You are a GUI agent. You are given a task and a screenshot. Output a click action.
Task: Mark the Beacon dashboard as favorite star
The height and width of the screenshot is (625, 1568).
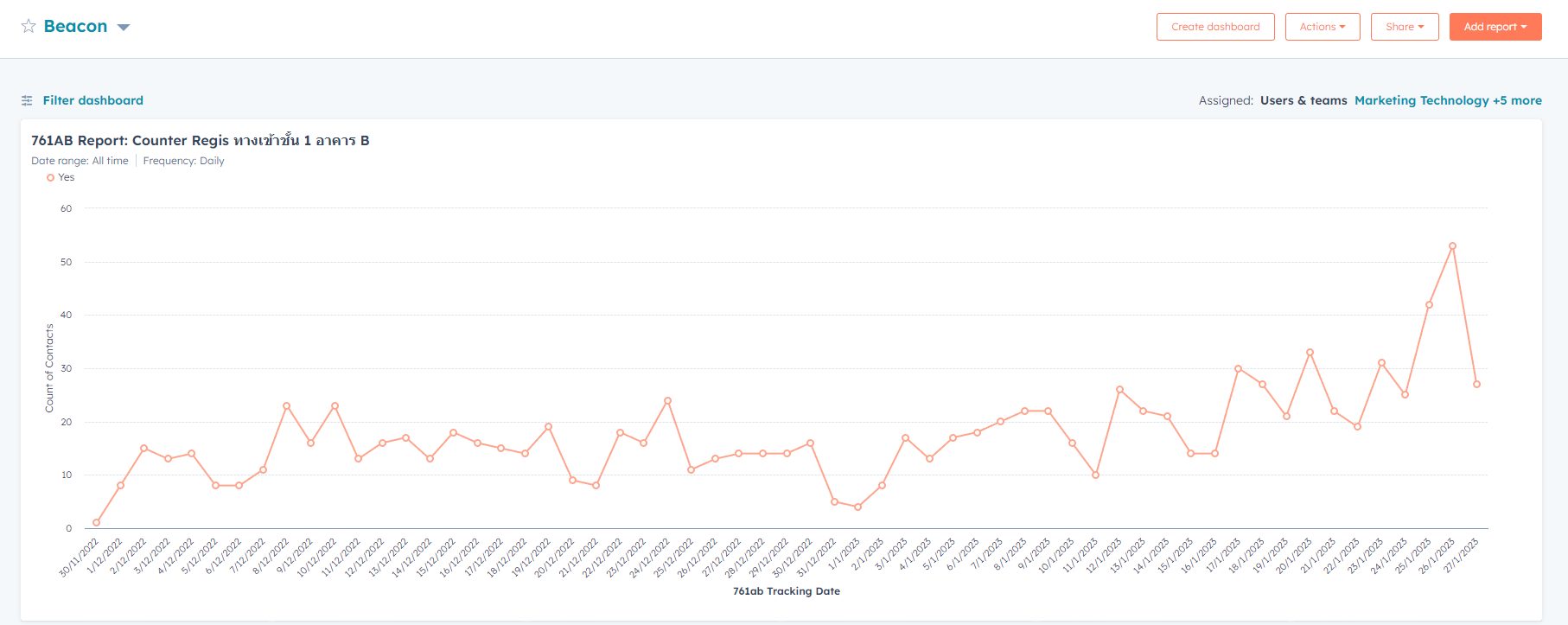tap(29, 26)
